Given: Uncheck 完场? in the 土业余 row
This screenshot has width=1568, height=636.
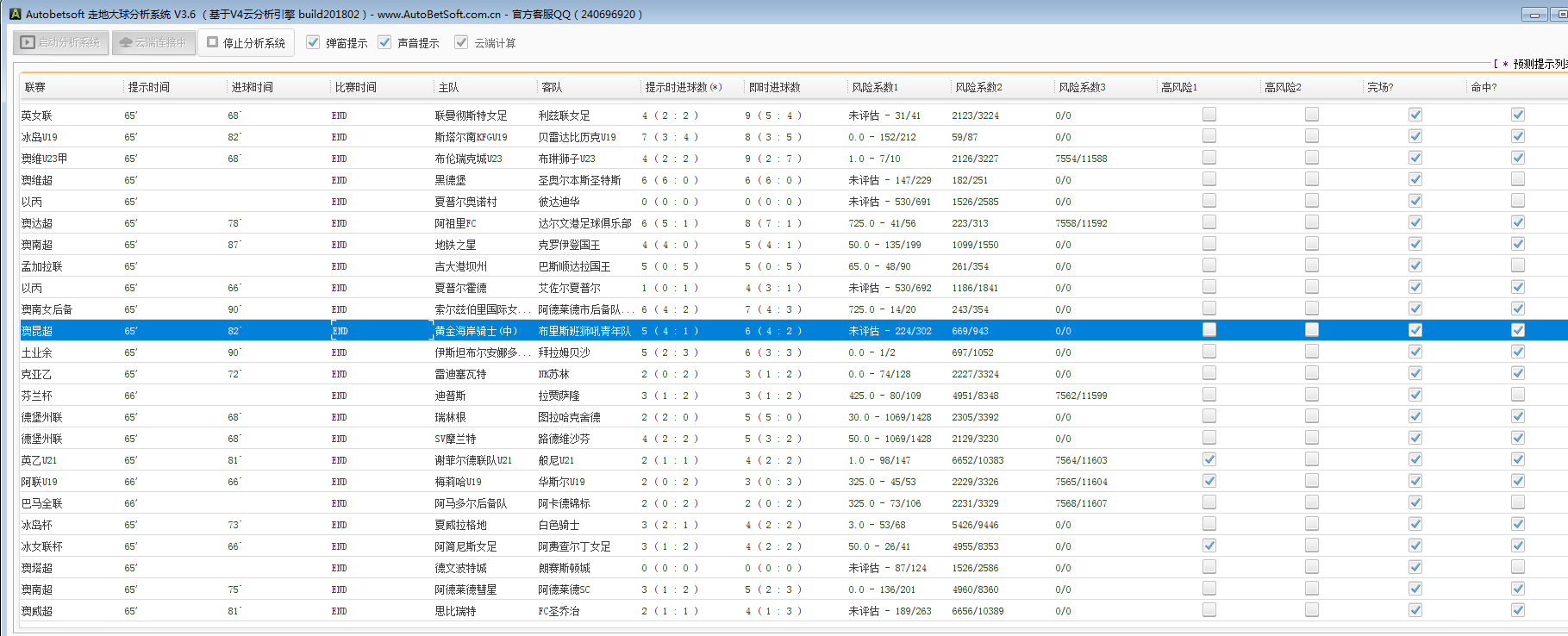Looking at the screenshot, I should coord(1415,352).
